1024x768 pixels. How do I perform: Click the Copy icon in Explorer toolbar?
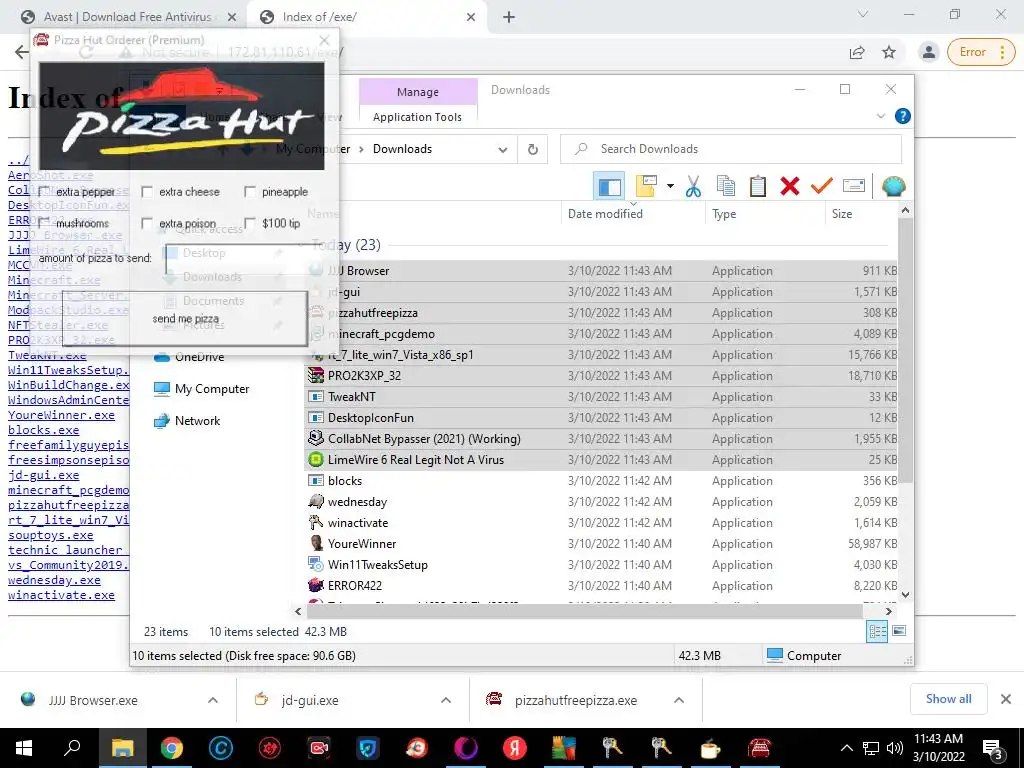726,187
